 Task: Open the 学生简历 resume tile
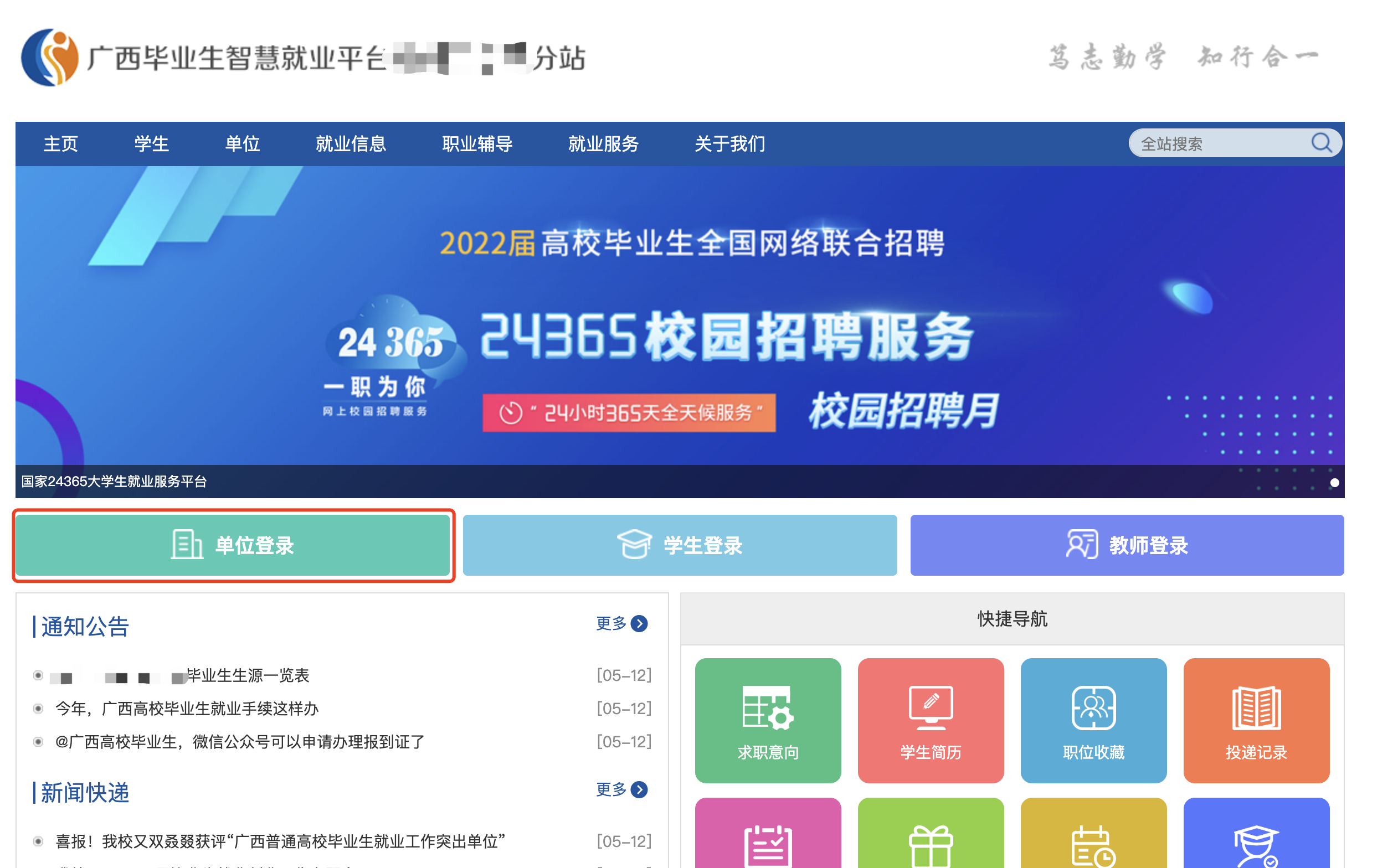tap(931, 720)
